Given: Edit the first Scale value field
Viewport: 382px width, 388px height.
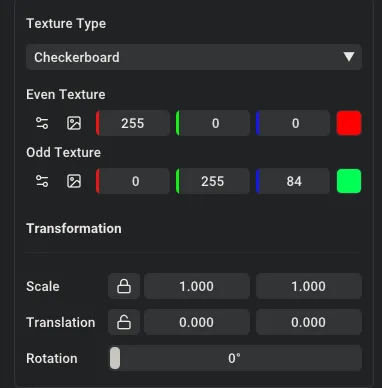Looking at the screenshot, I should (197, 286).
